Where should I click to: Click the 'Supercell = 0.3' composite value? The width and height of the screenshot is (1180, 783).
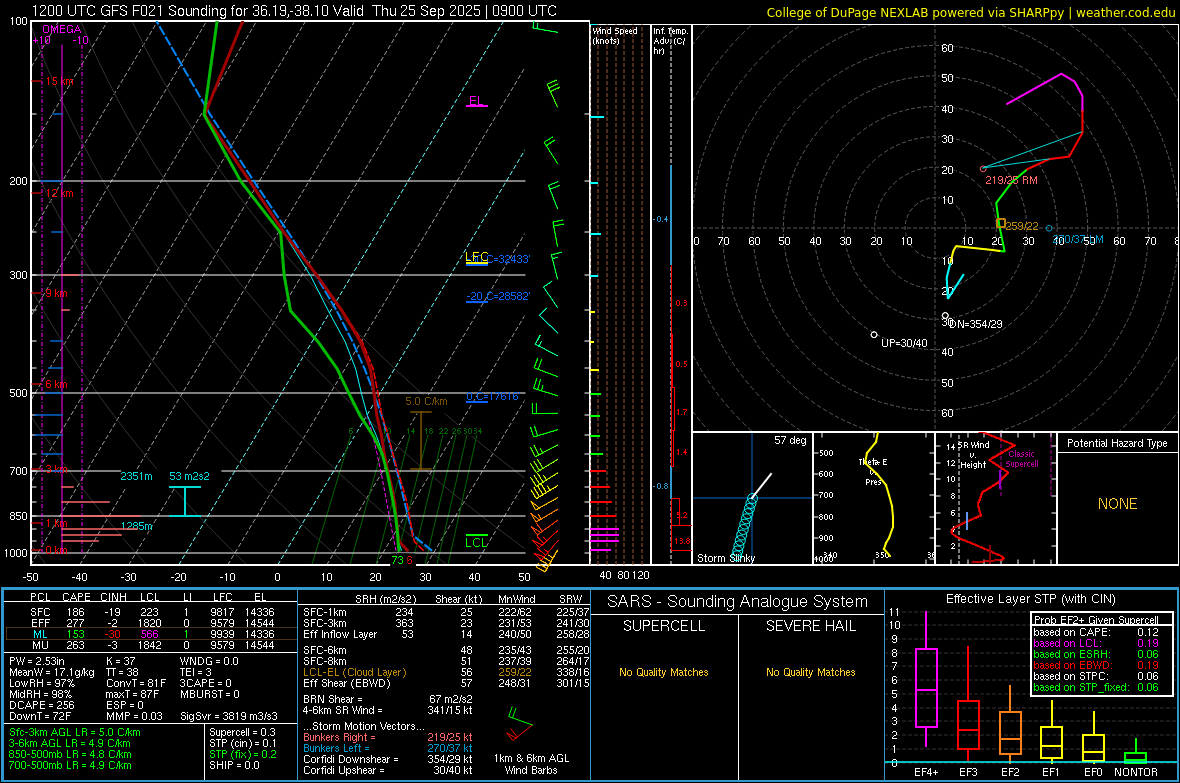pyautogui.click(x=242, y=732)
